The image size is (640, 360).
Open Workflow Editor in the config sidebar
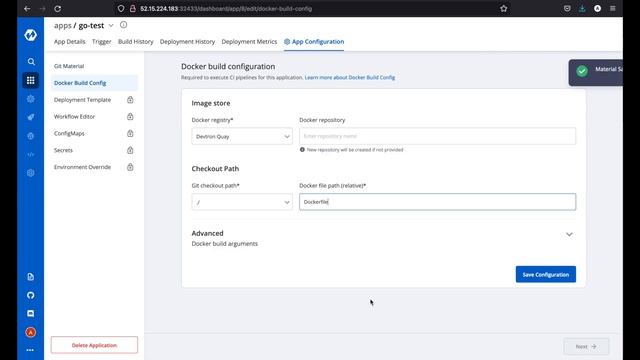point(74,116)
